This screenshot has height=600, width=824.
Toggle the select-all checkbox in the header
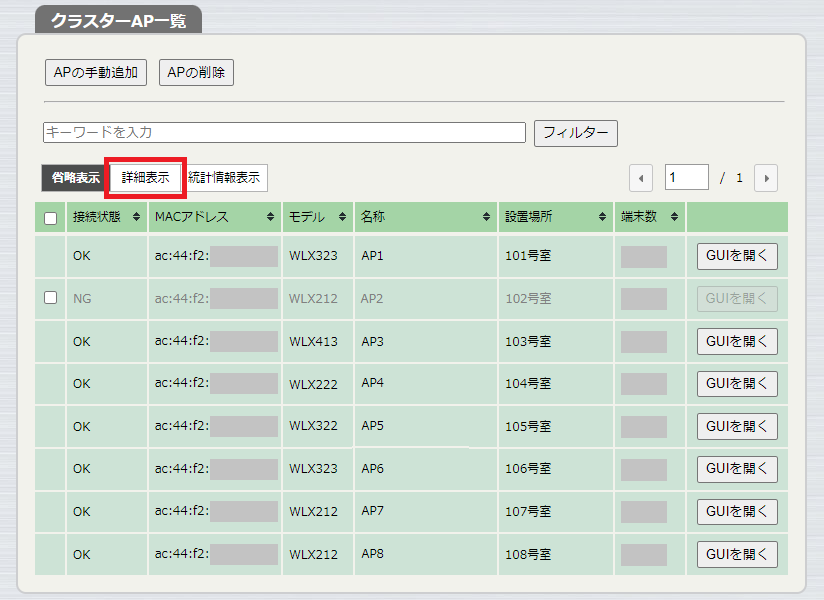[50, 216]
